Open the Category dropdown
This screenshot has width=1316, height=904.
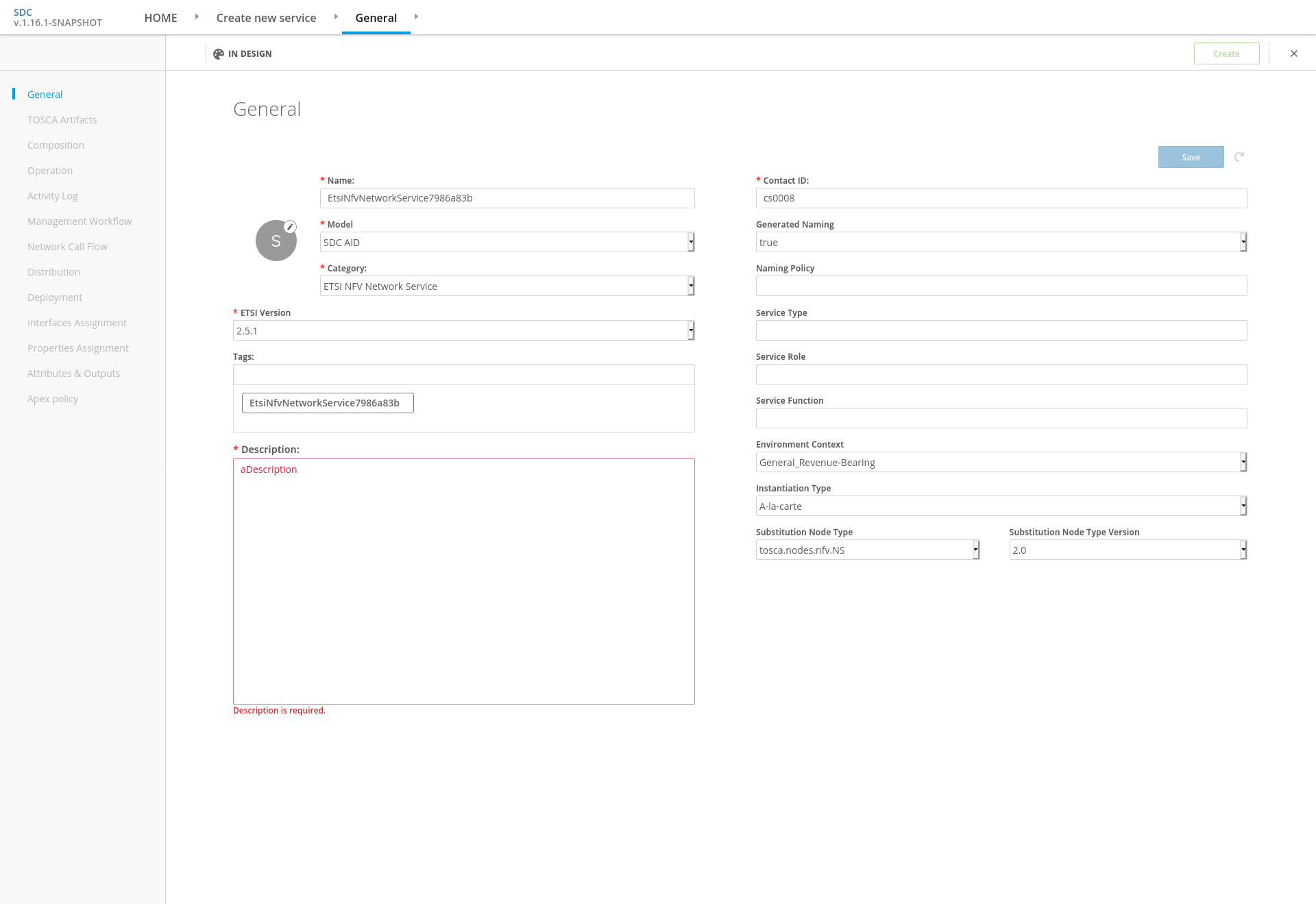point(507,286)
